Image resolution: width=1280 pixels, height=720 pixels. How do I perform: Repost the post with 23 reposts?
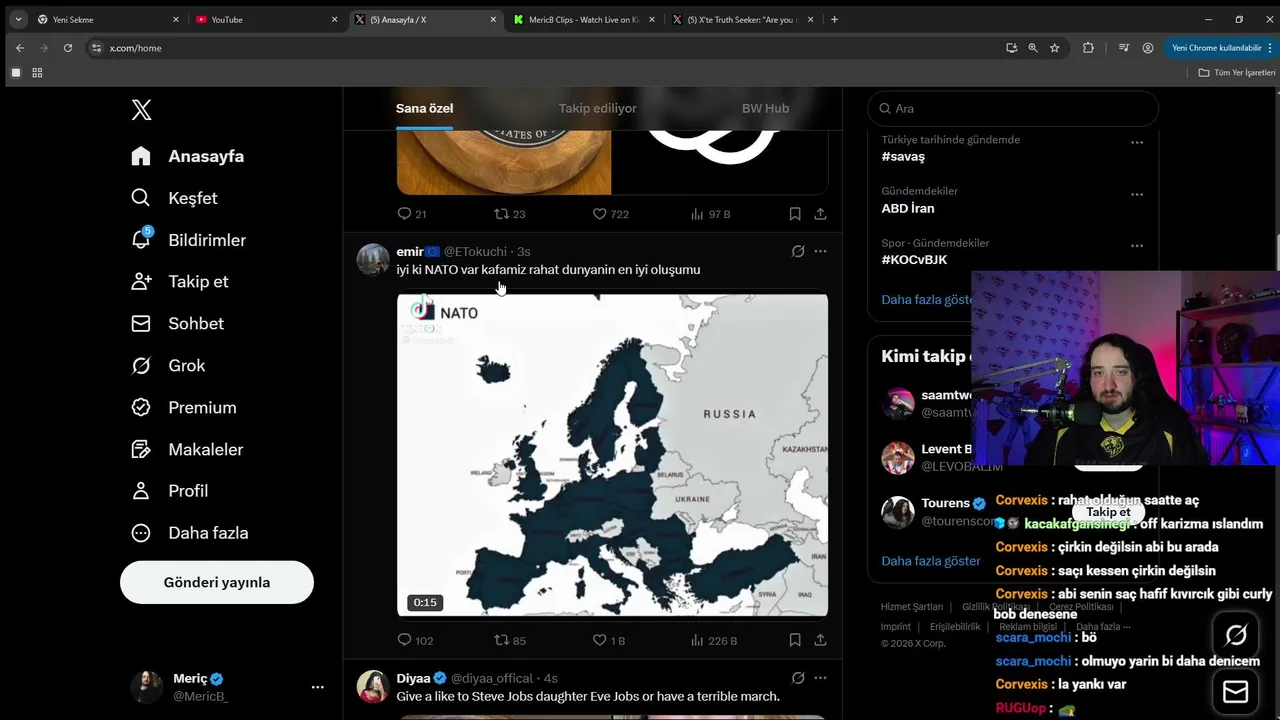click(510, 214)
